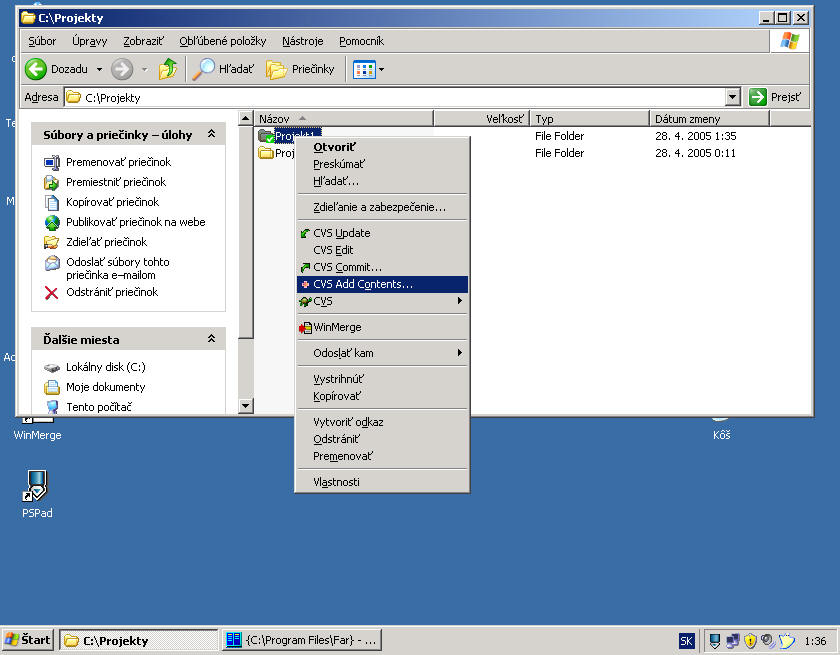Expand the address bar dropdown
840x655 pixels.
(x=732, y=97)
